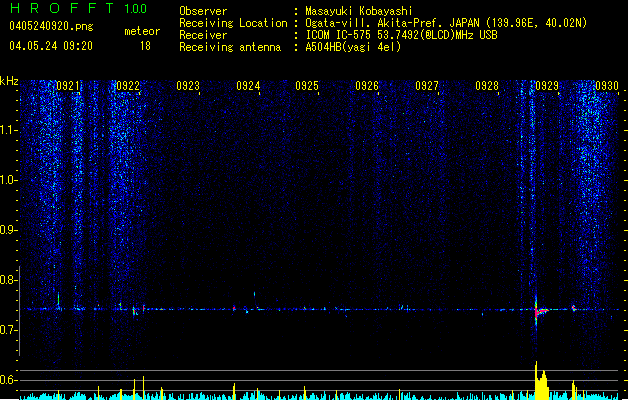The width and height of the screenshot is (629, 400).
Task: Click the 1.1 kHz axis label
Action: click(x=8, y=130)
